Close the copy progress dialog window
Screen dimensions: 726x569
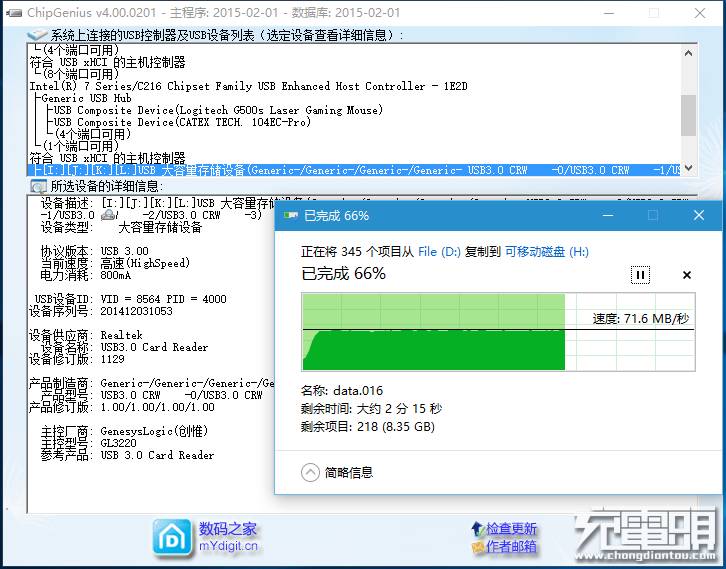click(x=699, y=215)
